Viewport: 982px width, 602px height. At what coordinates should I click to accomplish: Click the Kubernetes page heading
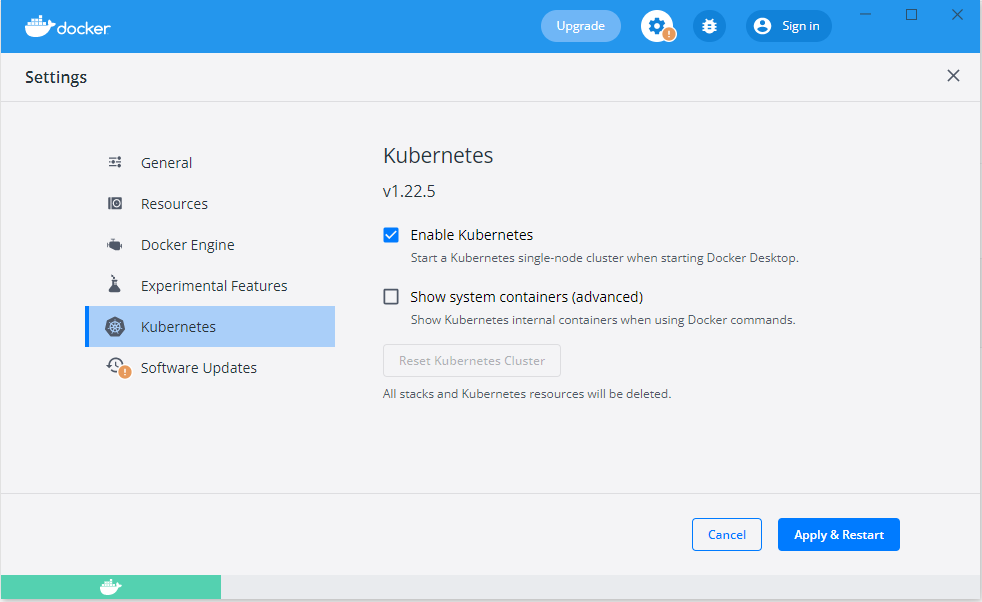(438, 155)
